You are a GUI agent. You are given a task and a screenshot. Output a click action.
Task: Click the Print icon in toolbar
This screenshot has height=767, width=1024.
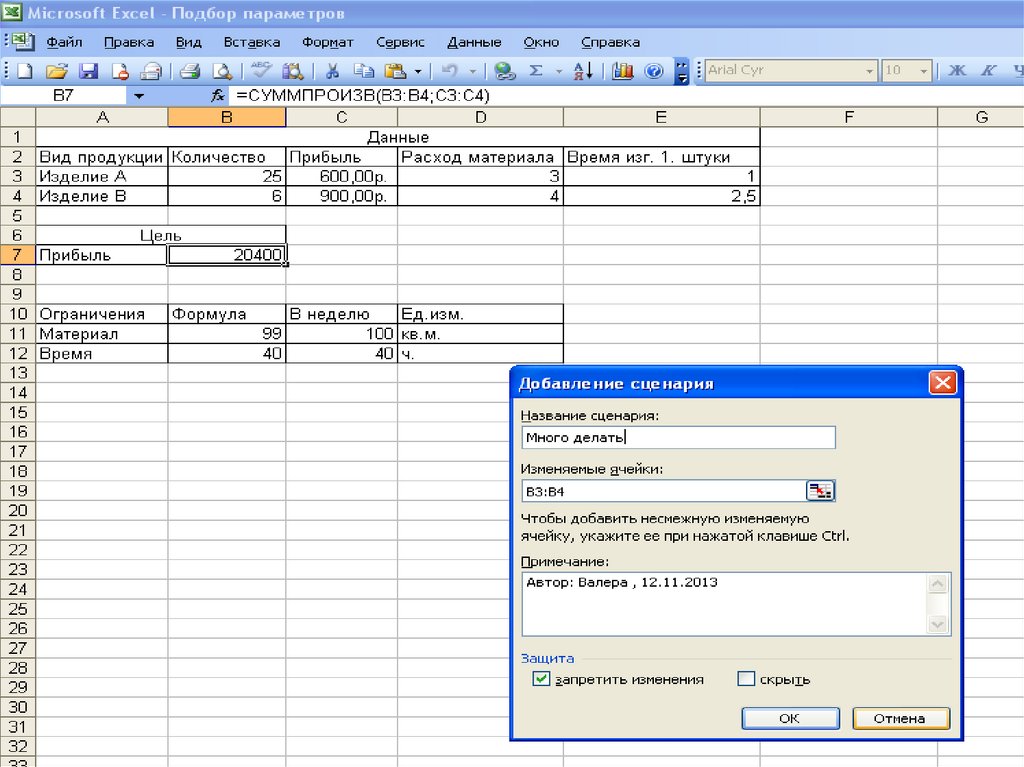tap(191, 71)
